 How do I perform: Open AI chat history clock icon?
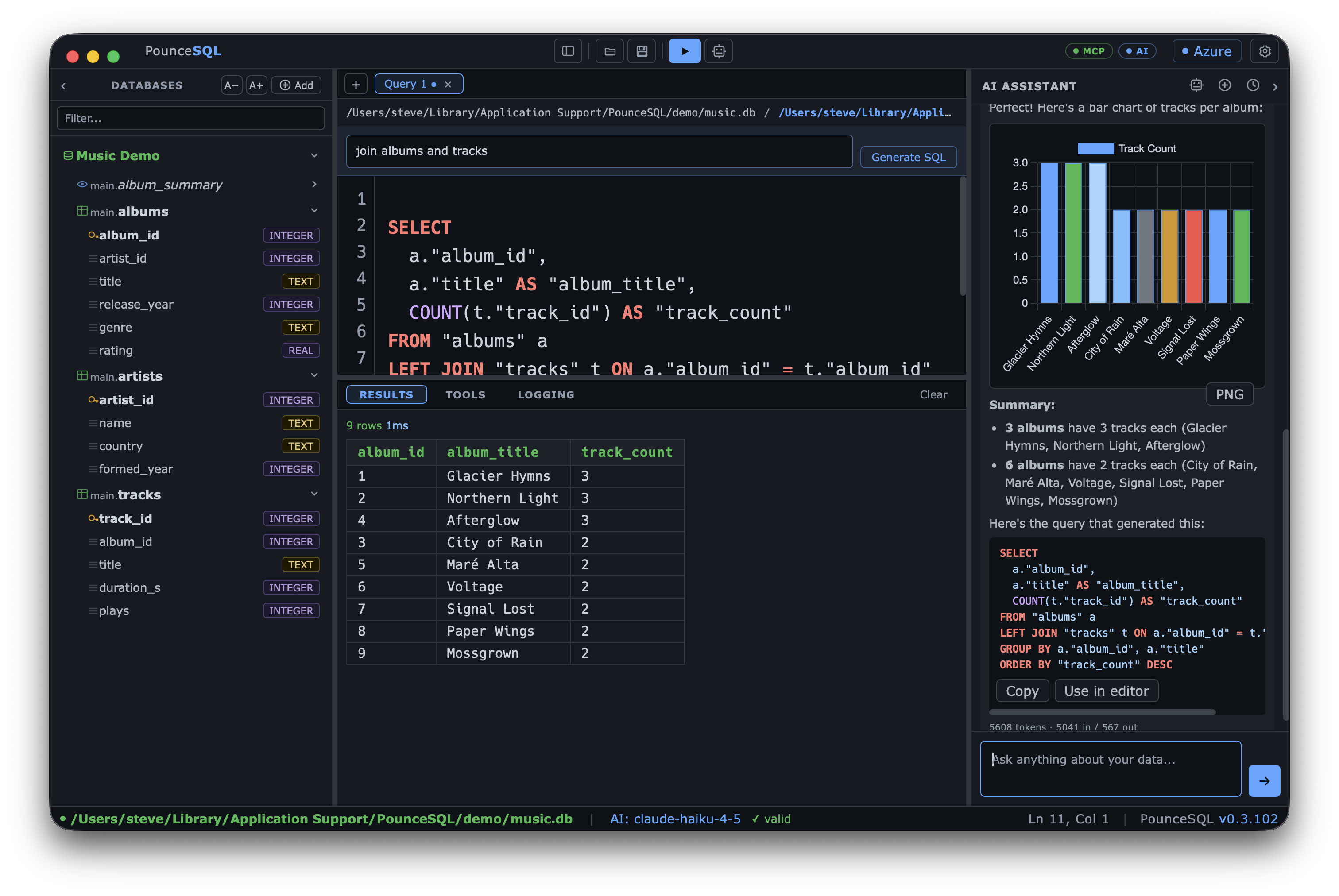1253,86
